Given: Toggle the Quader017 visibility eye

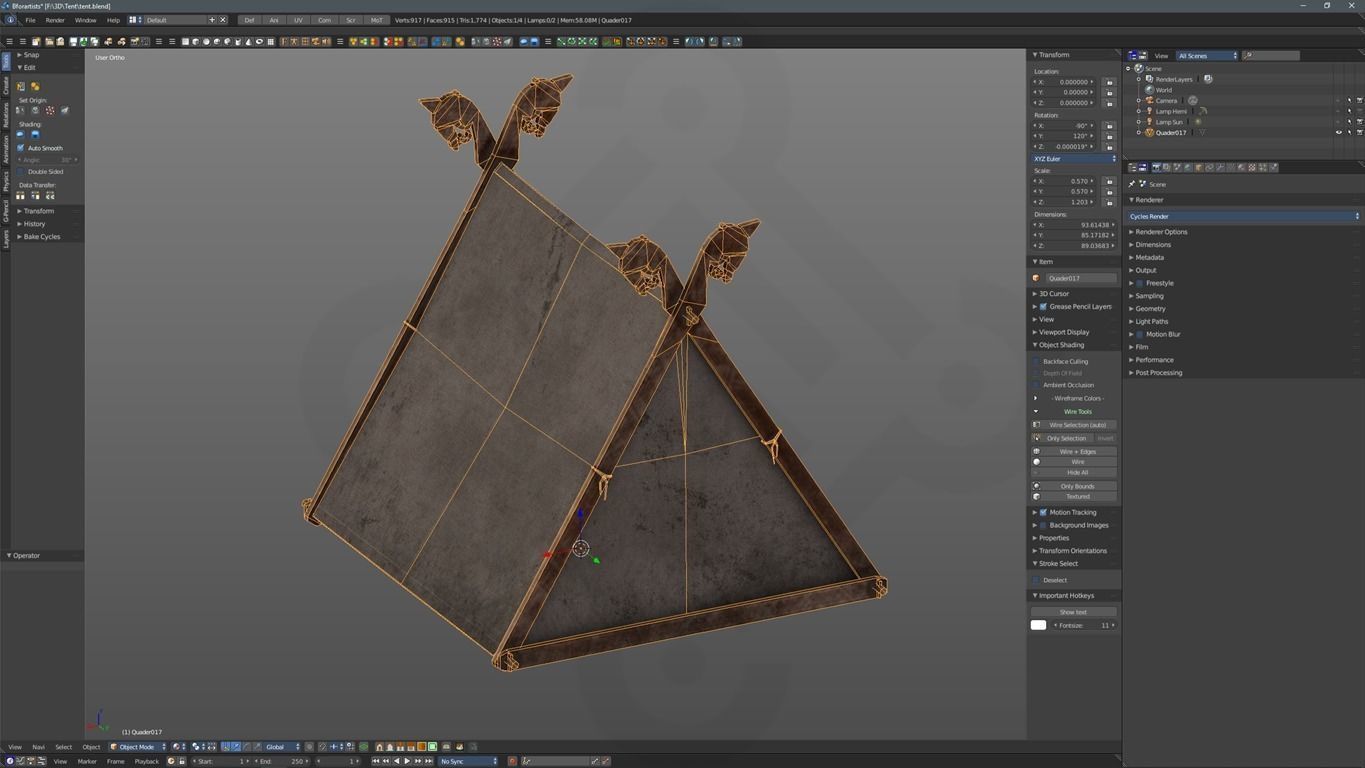Looking at the screenshot, I should [x=1339, y=132].
